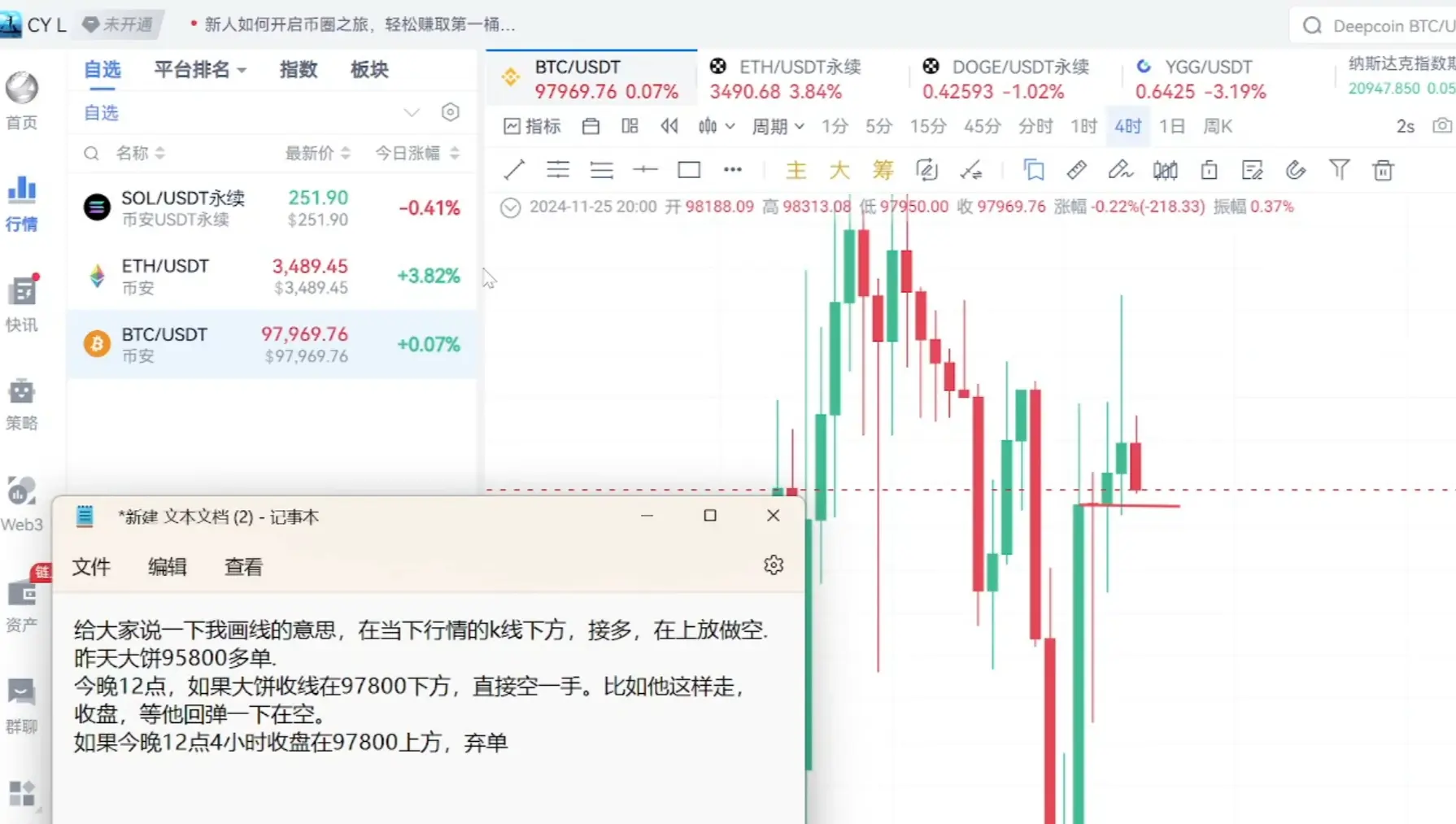The width and height of the screenshot is (1456, 824).
Task: Select the ruler measure tool
Action: click(x=1077, y=170)
